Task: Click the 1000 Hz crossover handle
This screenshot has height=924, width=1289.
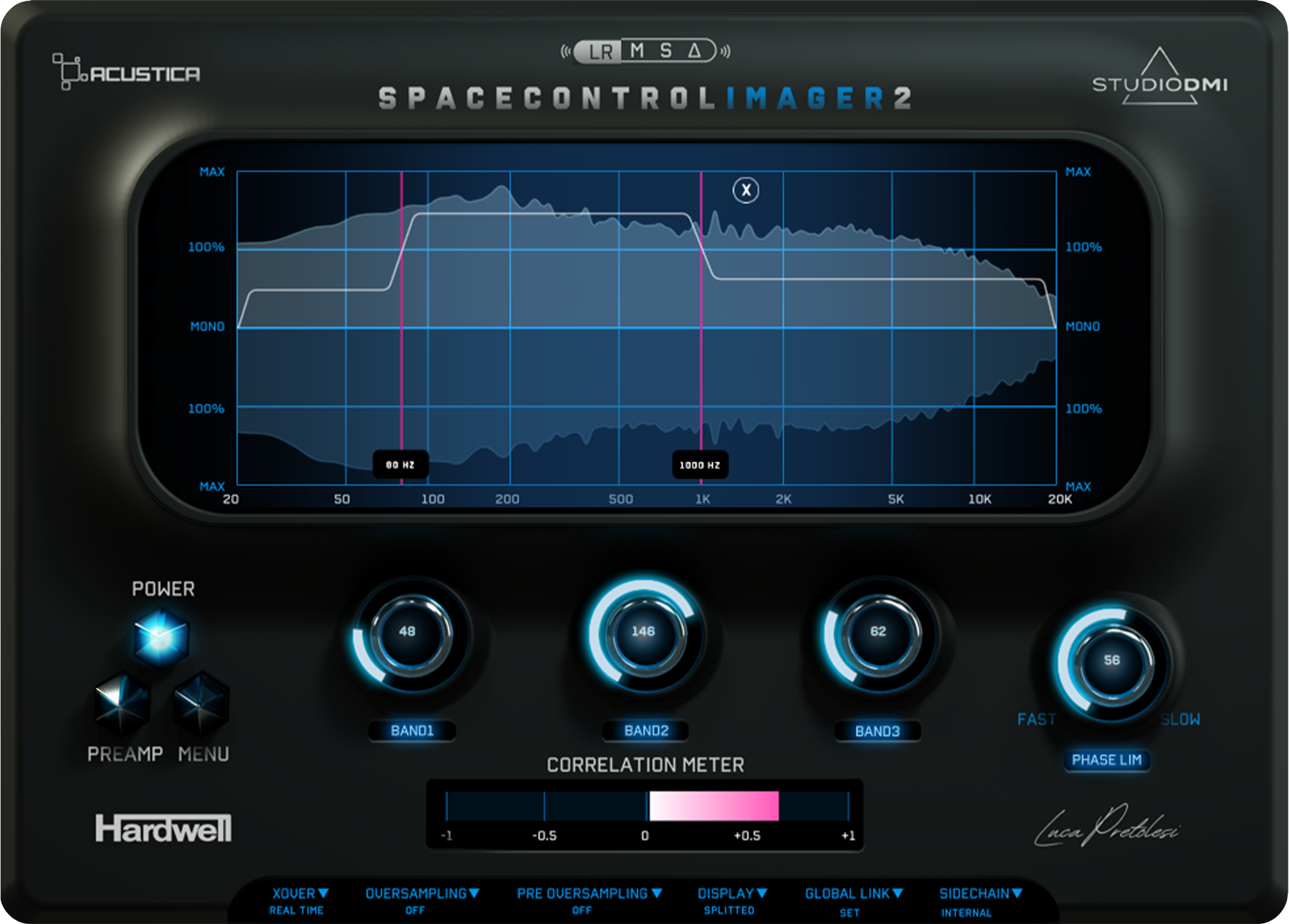Action: point(700,465)
